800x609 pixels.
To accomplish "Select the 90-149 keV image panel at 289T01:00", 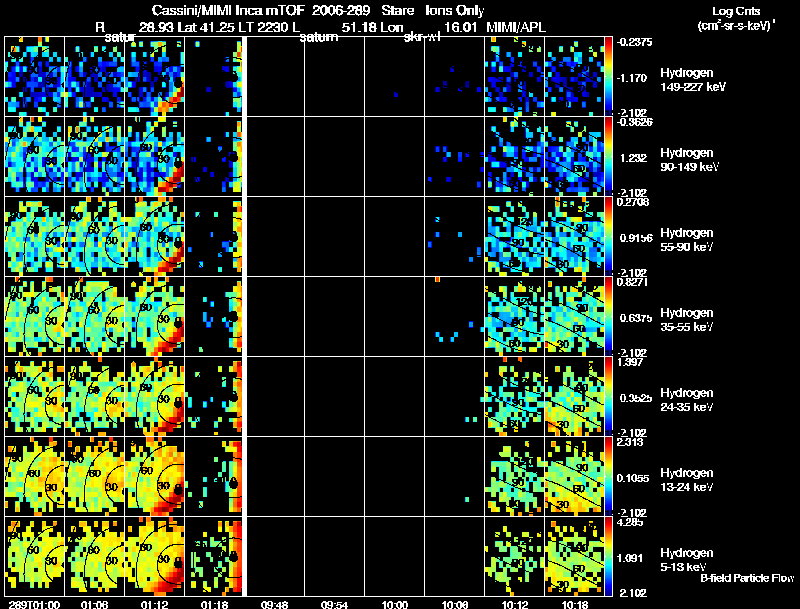I will [x=34, y=156].
